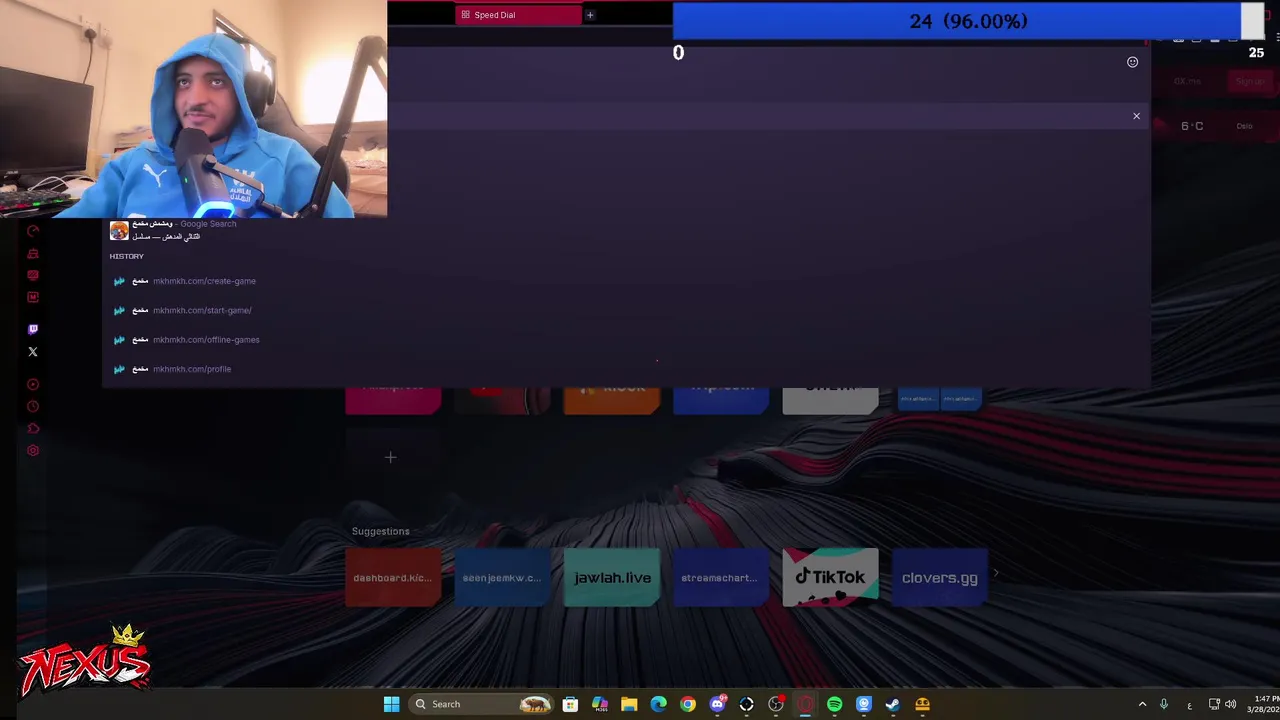Open Discord from taskbar
1280x720 pixels.
[717, 704]
